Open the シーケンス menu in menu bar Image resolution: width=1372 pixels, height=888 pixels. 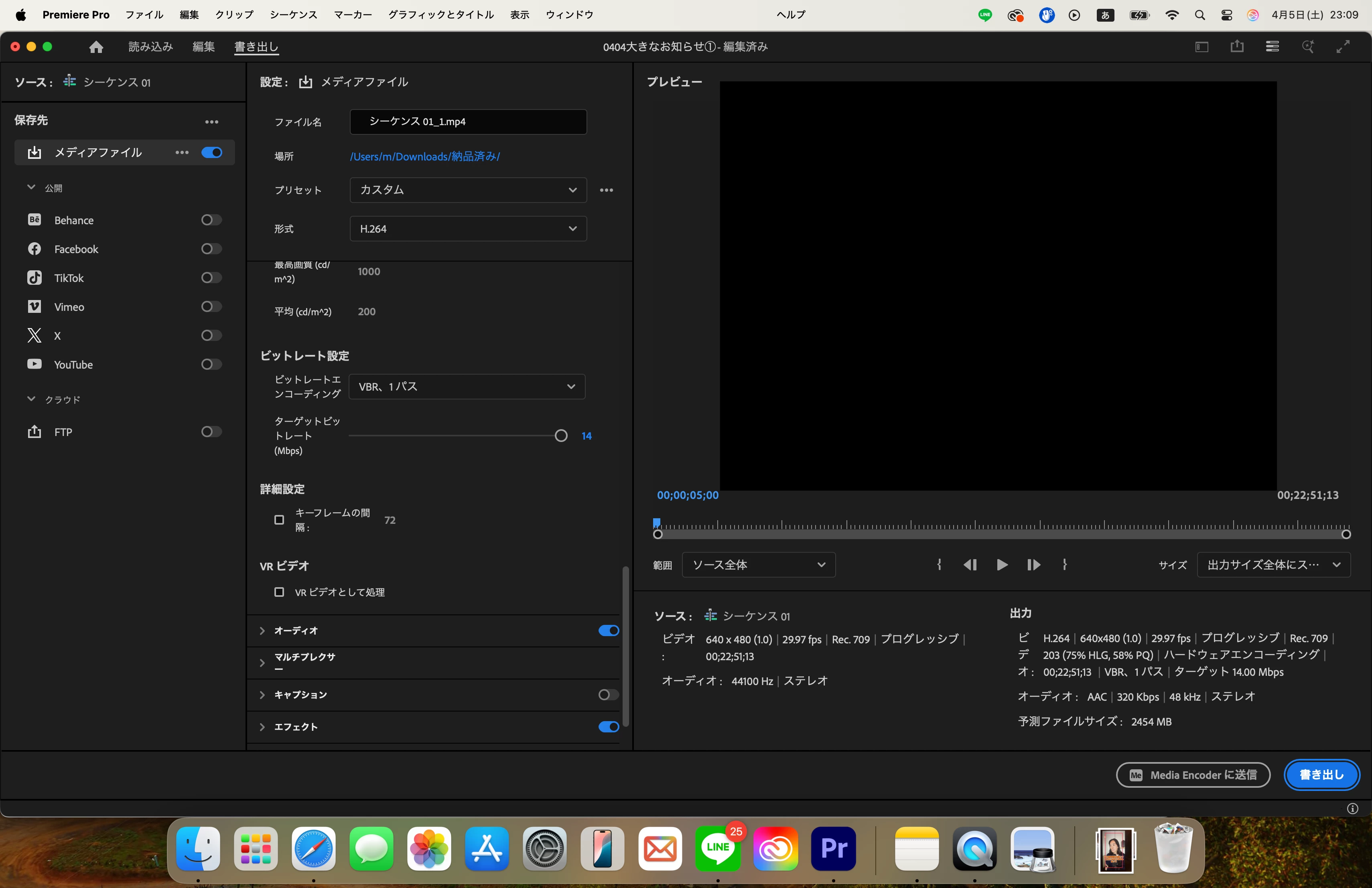[x=293, y=14]
